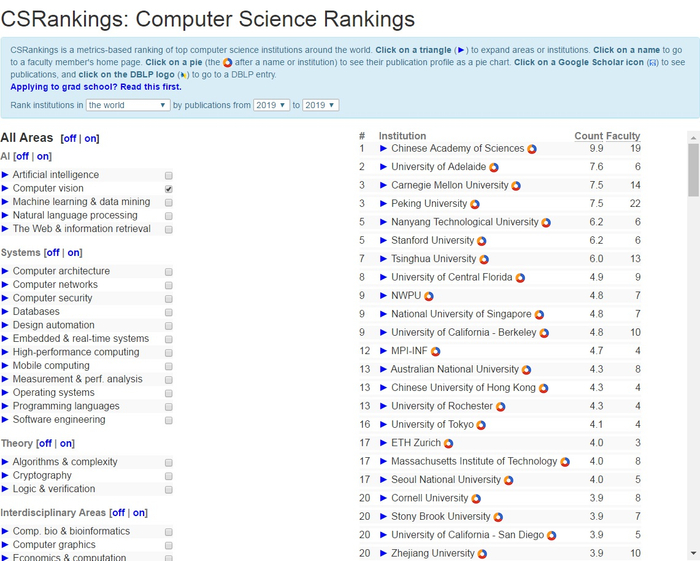Open the region dropdown showing 'the world'
Image resolution: width=700 pixels, height=561 pixels.
pos(128,105)
